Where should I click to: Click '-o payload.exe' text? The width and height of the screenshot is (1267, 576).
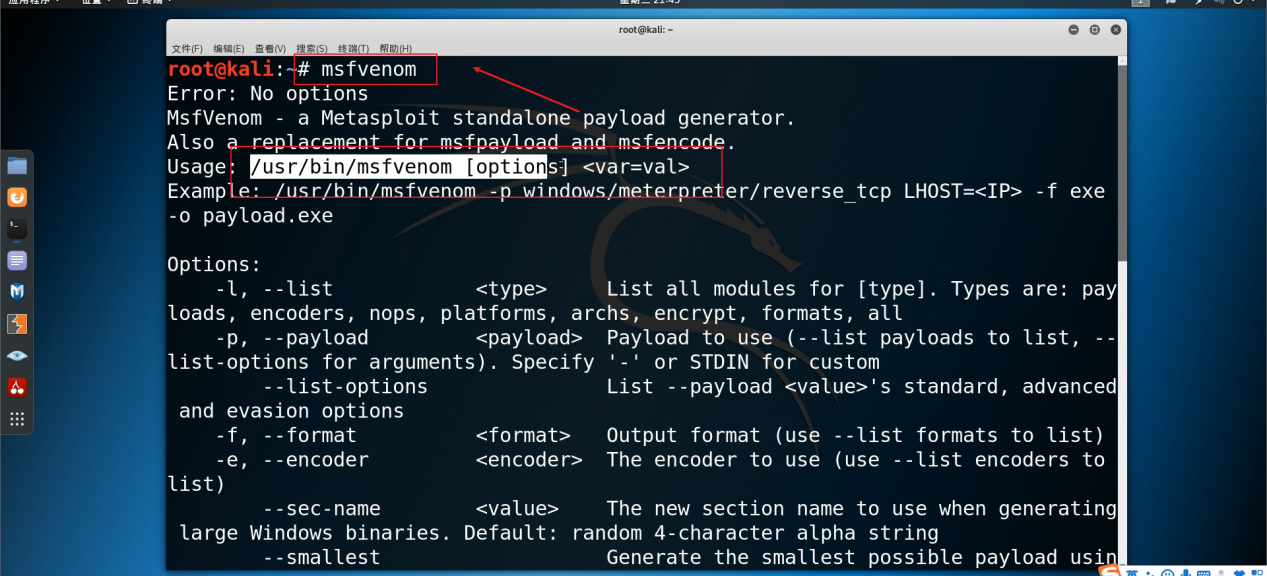click(x=250, y=216)
